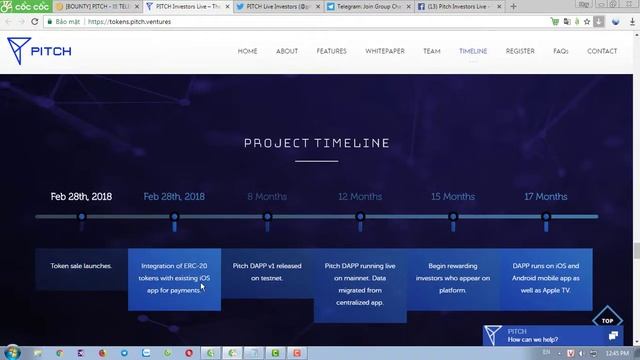The width and height of the screenshot is (640, 360).
Task: Go forward with the browser forward arrow
Action: pos(22,22)
